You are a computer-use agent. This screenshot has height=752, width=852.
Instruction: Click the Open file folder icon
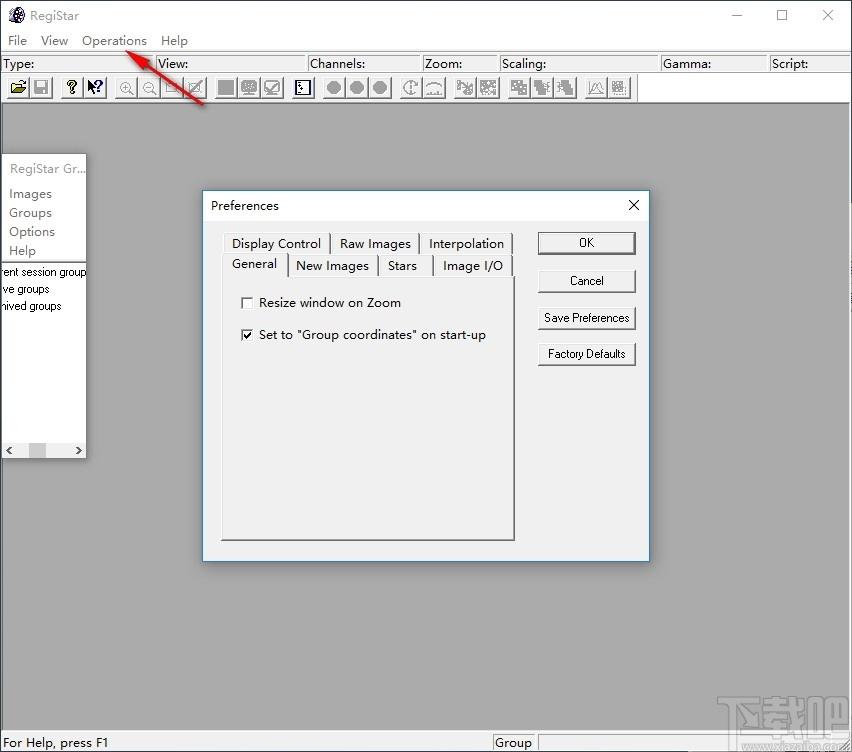pos(18,87)
